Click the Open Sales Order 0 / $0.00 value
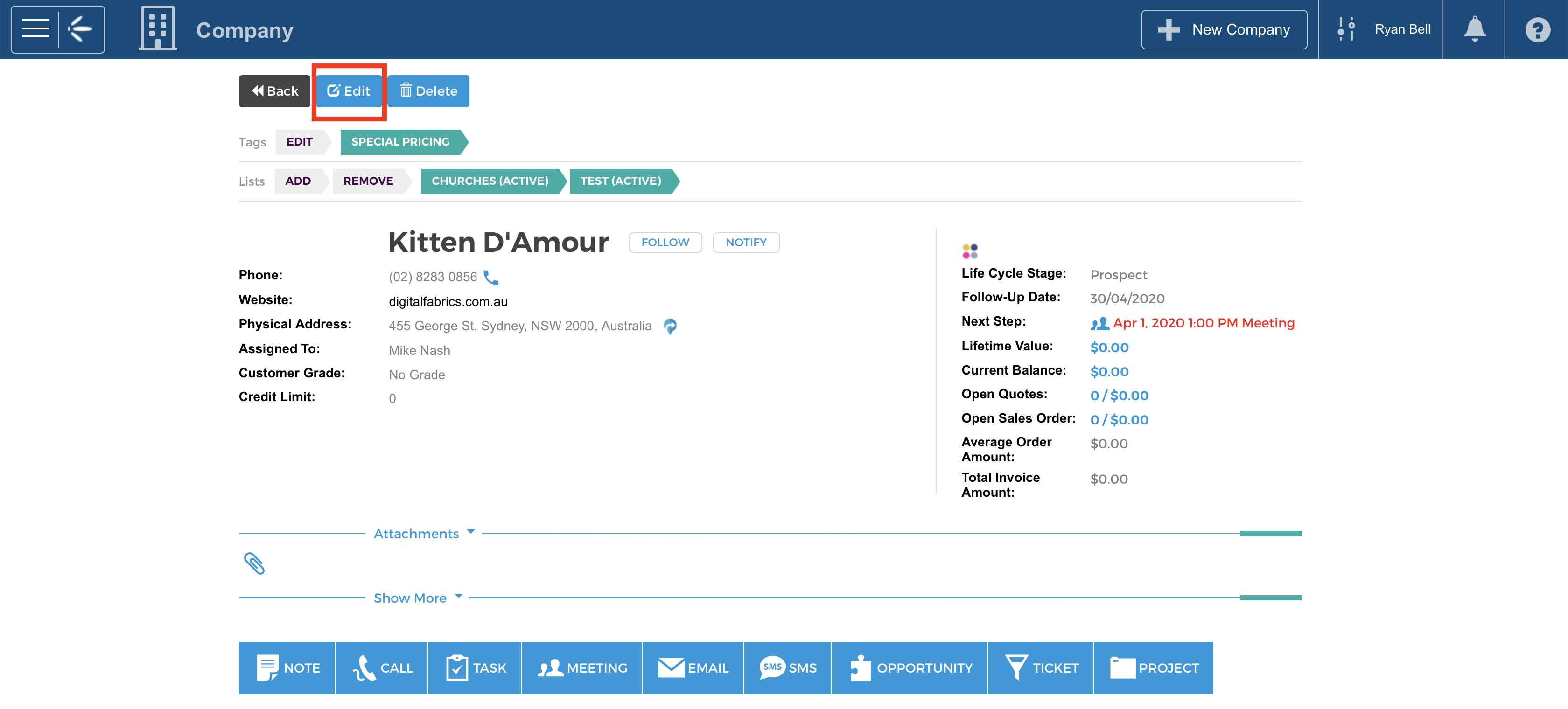 pyautogui.click(x=1119, y=420)
